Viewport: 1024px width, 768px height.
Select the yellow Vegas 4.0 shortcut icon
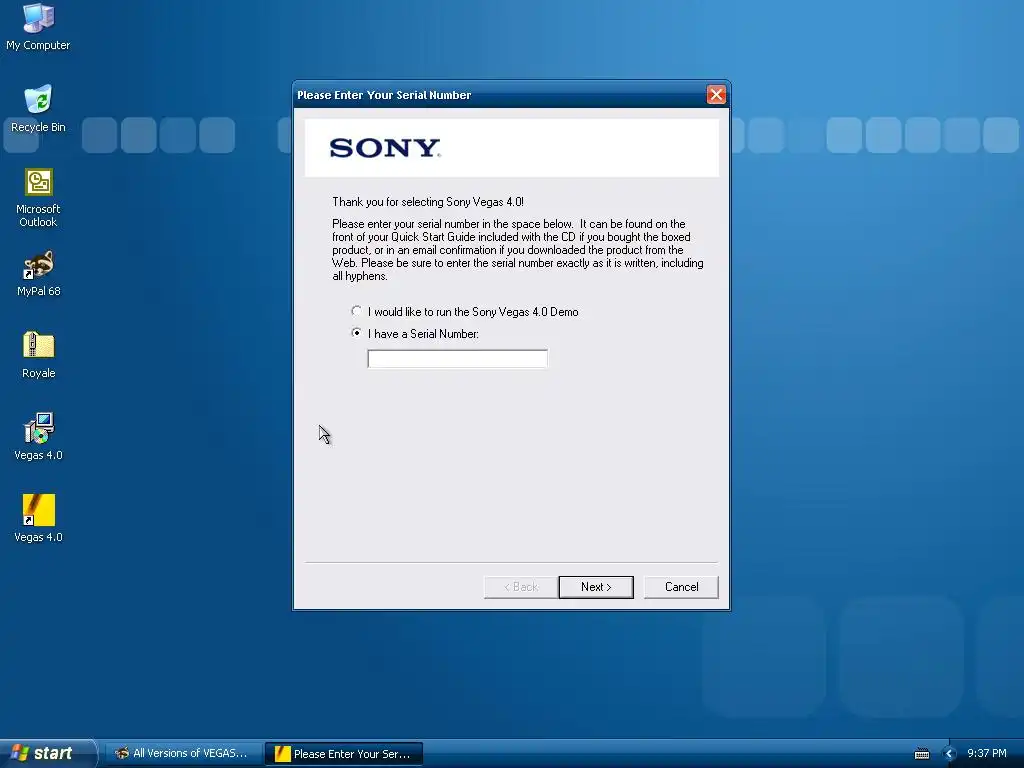39,519
